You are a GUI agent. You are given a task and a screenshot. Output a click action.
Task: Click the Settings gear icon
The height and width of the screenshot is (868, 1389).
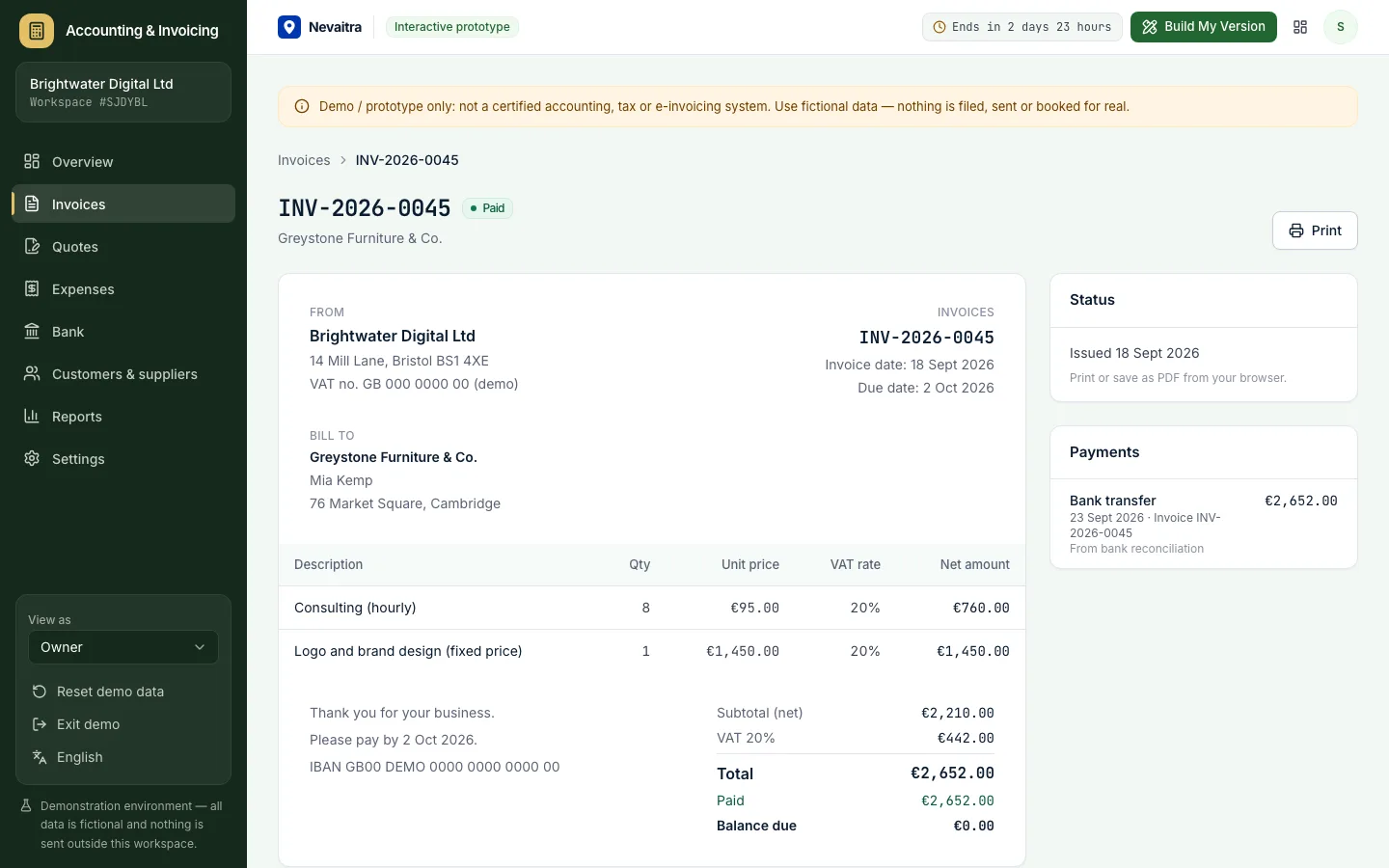click(x=32, y=458)
